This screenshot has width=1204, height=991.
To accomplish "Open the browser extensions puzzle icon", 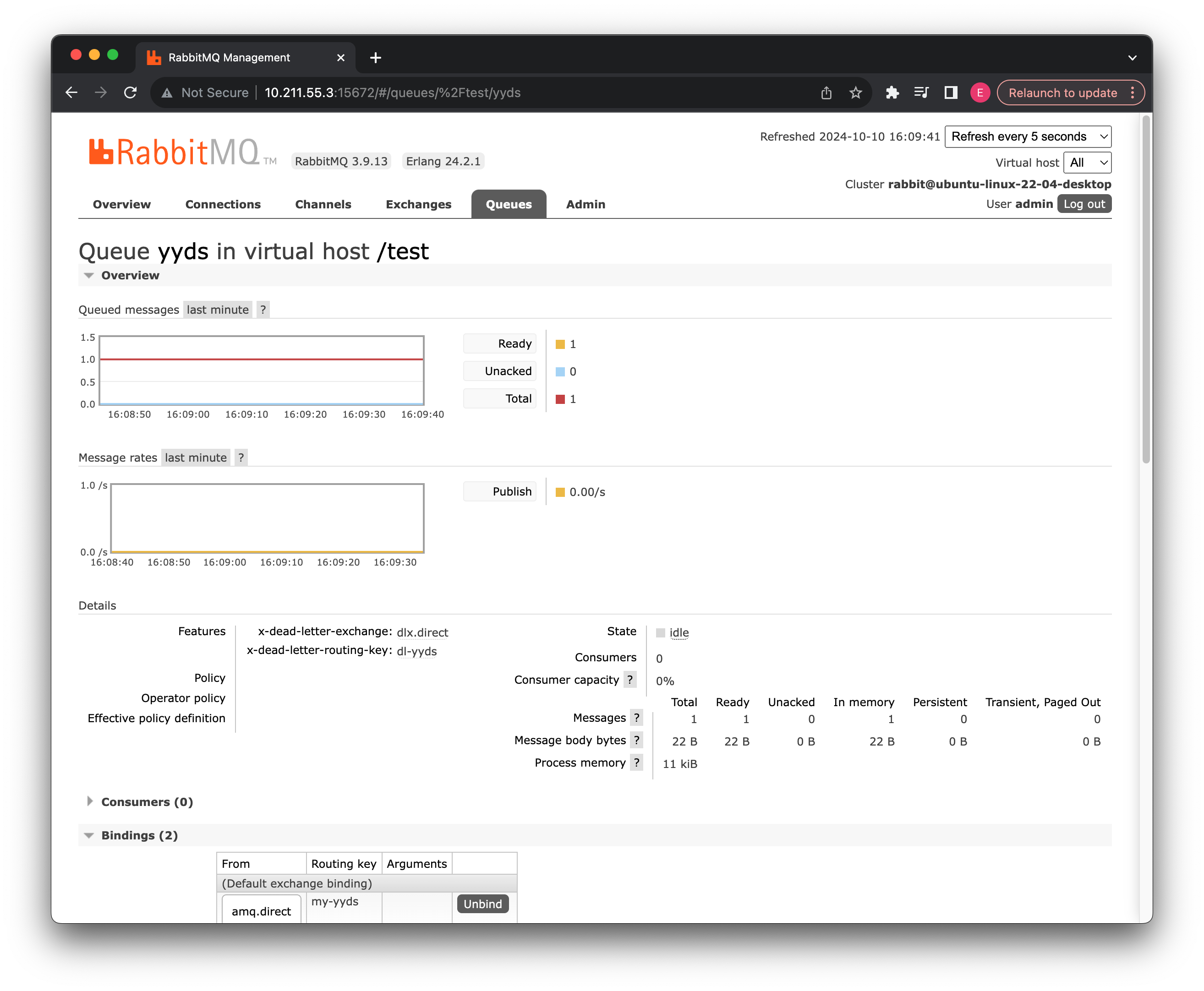I will pyautogui.click(x=892, y=93).
